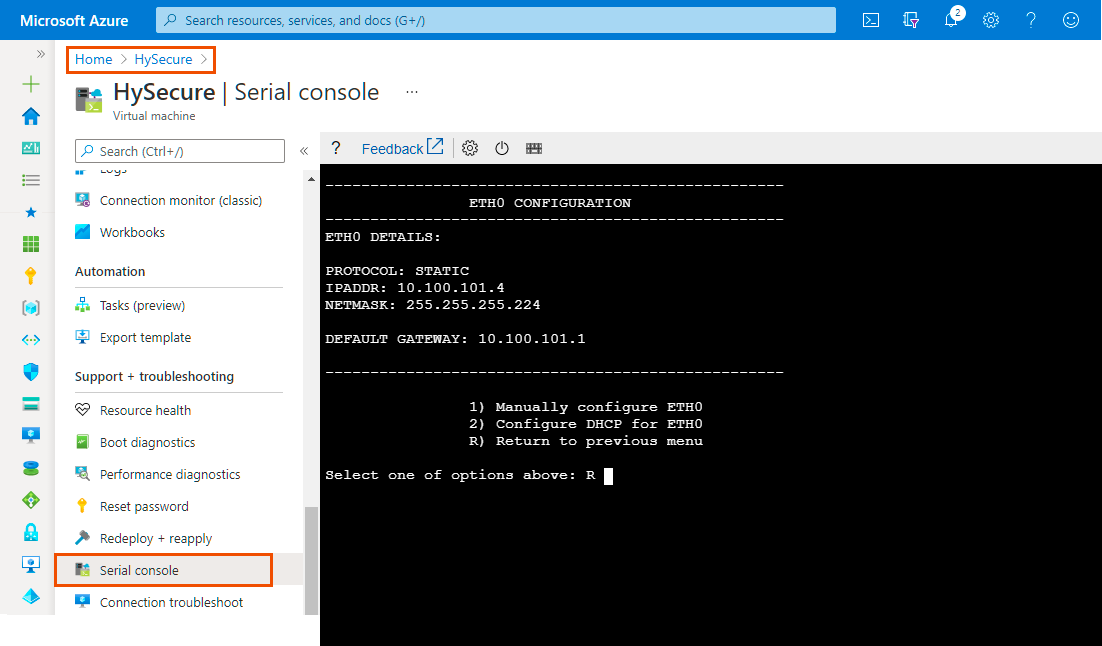
Task: Click Microsoft Azure portal logo text
Action: [74, 21]
